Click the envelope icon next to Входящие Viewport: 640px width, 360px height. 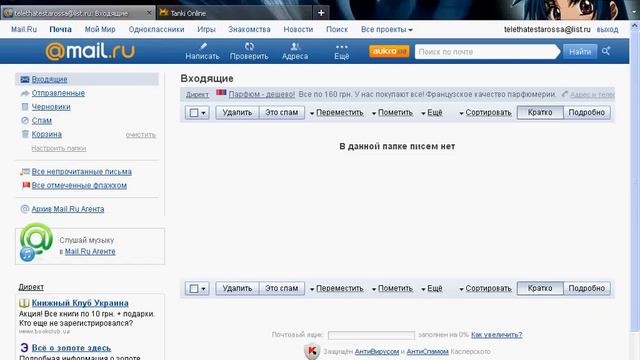coord(25,79)
